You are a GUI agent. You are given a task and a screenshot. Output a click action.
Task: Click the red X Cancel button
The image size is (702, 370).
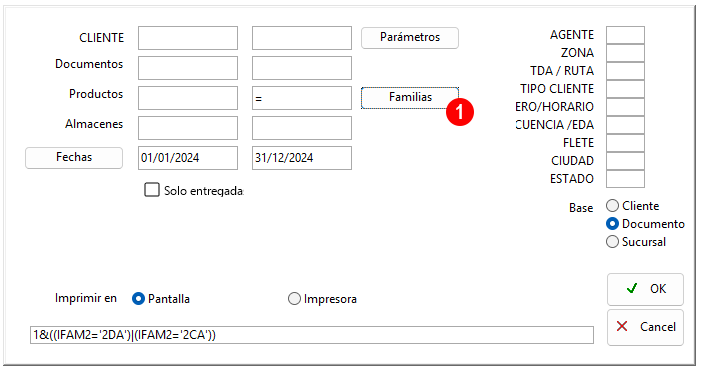click(645, 327)
